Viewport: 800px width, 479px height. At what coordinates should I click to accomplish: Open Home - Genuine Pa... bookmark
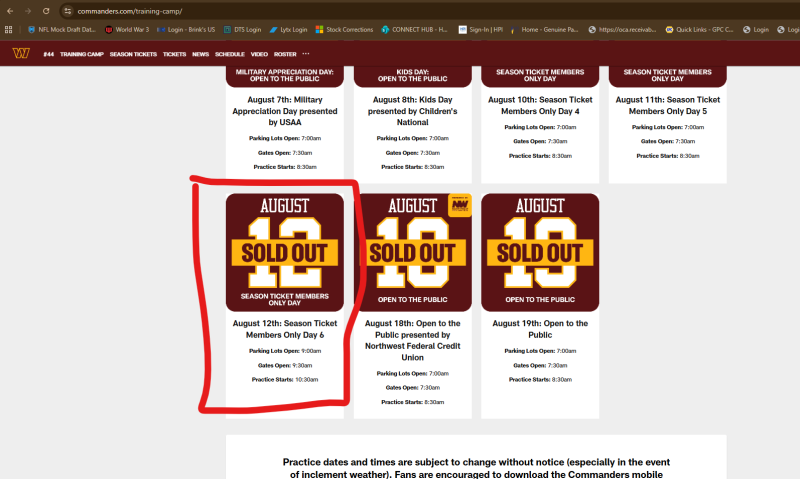coord(544,30)
